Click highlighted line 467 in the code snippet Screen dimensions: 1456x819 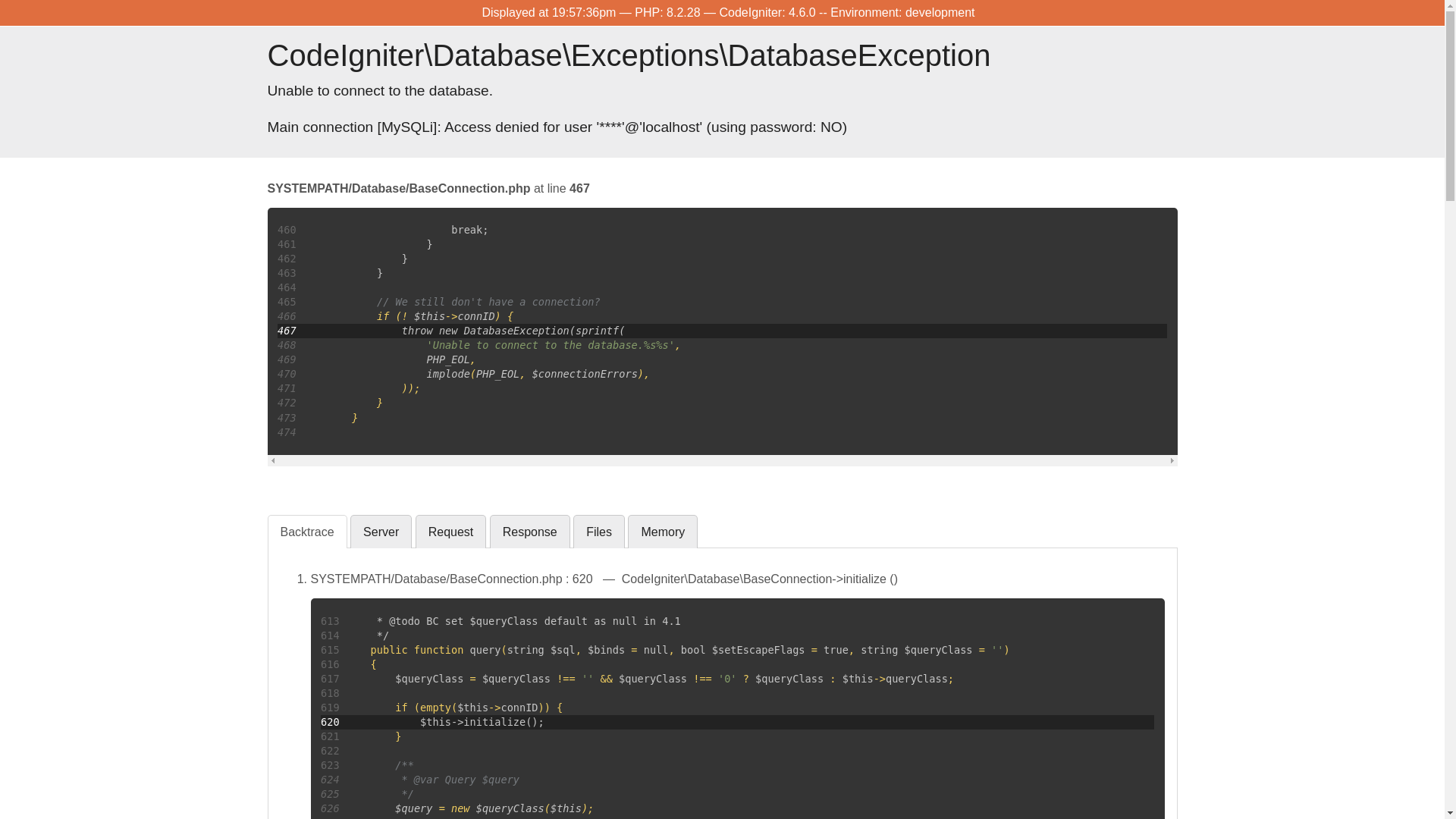click(x=722, y=331)
